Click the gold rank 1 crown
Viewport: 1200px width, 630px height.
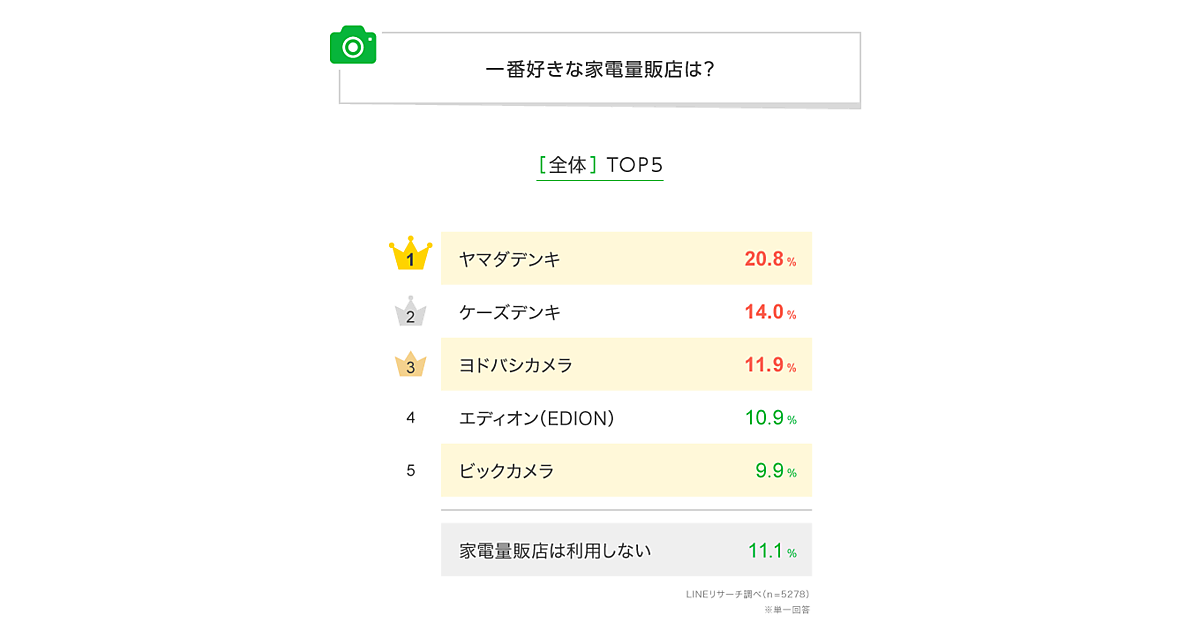[410, 256]
